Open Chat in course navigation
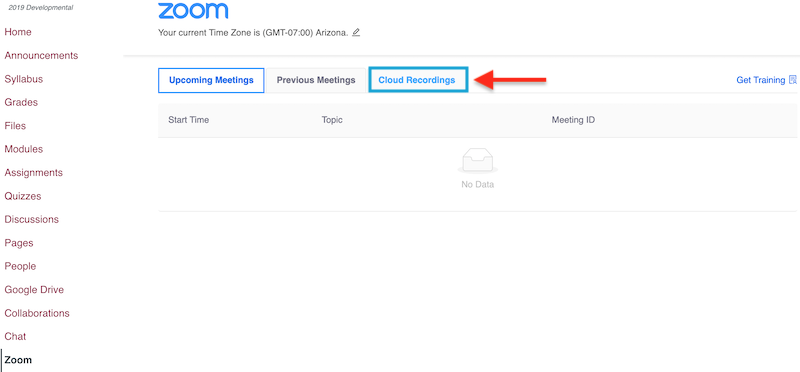The image size is (800, 372). (15, 337)
